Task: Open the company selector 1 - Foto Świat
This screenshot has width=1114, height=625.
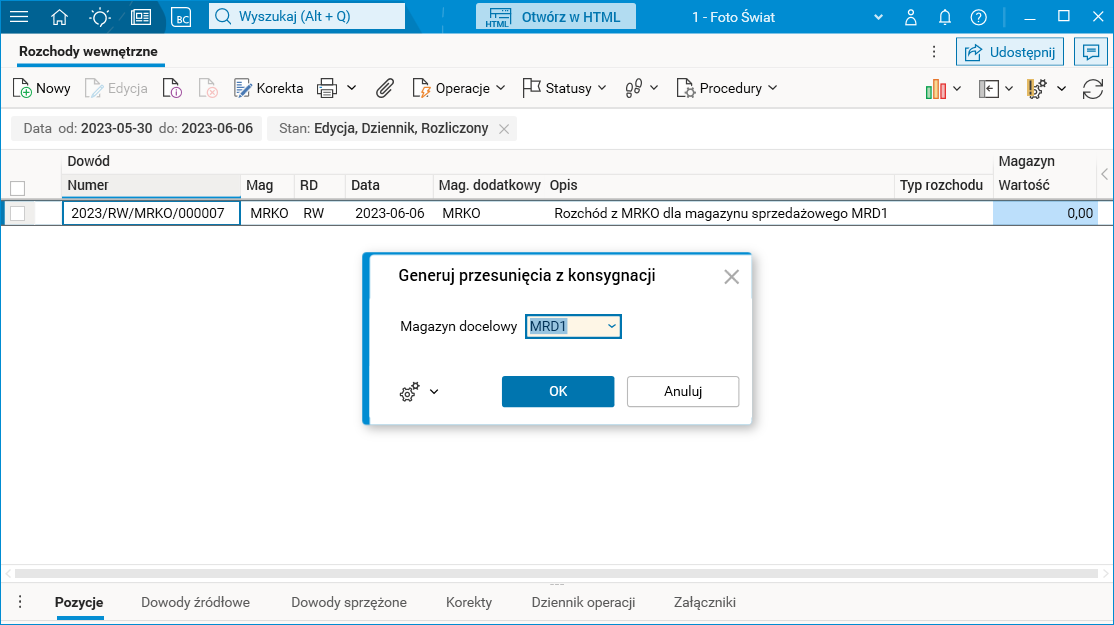Action: 786,17
